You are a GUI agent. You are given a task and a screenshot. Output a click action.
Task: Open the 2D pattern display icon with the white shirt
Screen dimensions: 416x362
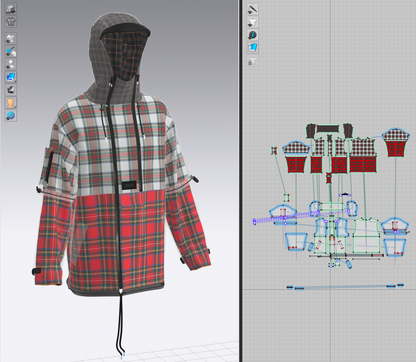pyautogui.click(x=252, y=22)
